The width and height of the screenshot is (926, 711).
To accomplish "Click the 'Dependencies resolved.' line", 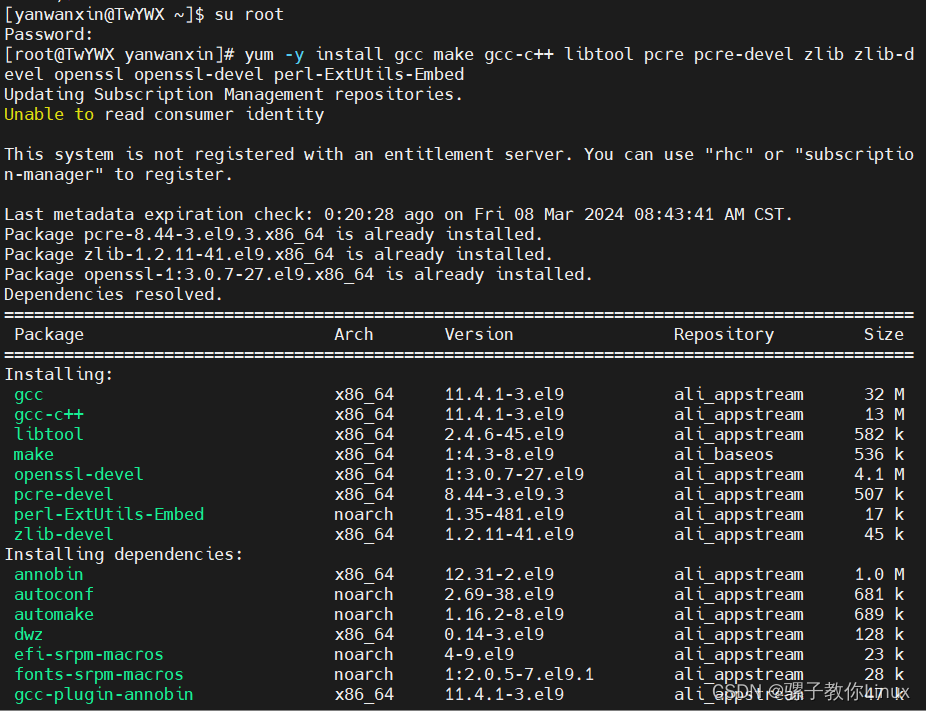I will [113, 294].
